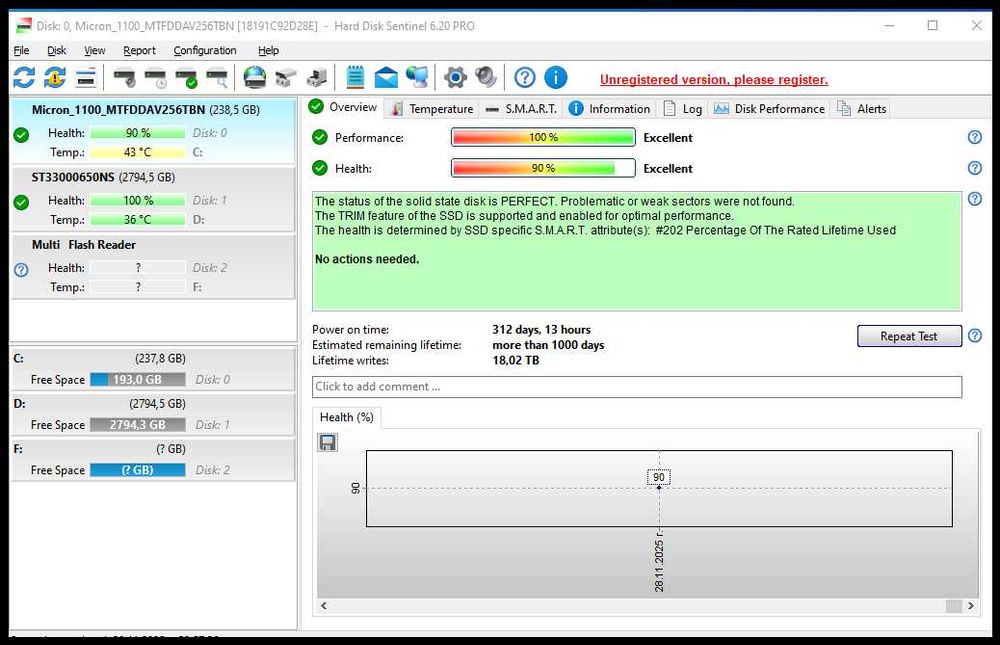Open configuration via the gear icon
Image resolution: width=1000 pixels, height=645 pixels.
tap(455, 78)
